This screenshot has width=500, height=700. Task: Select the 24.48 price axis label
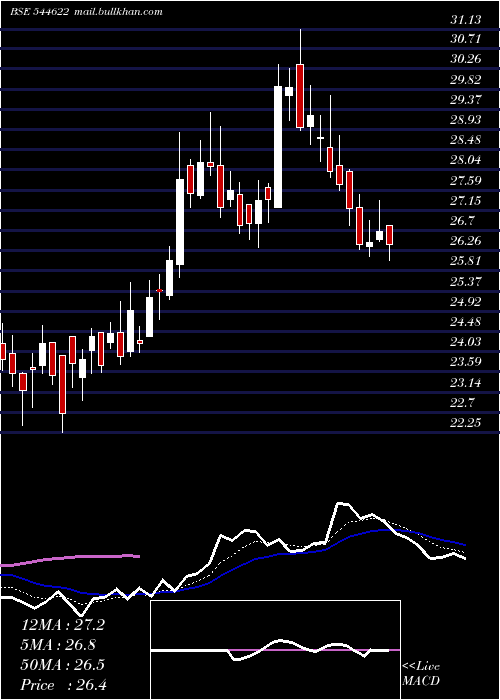466,321
